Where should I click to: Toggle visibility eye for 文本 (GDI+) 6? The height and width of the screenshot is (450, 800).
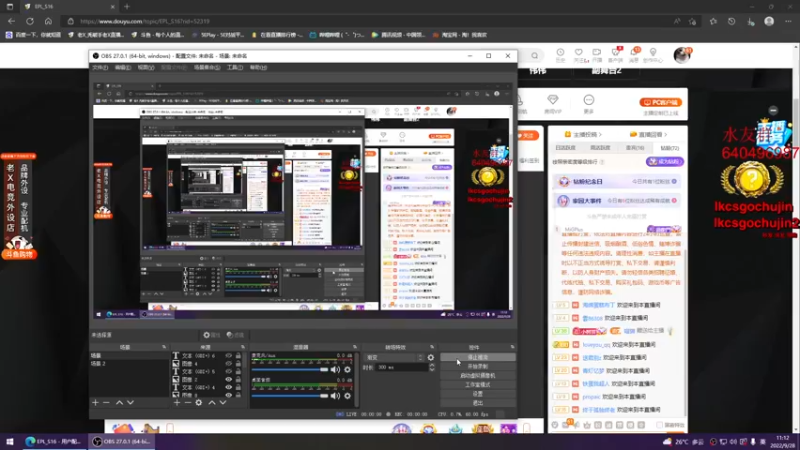[x=229, y=356]
